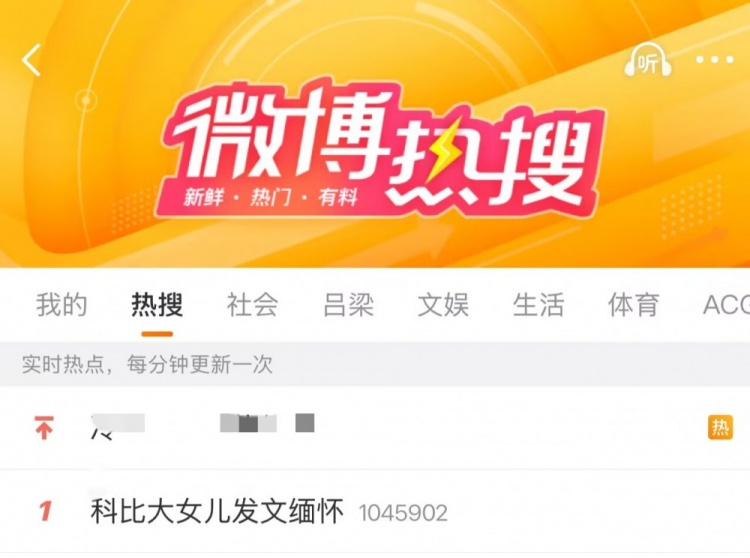Switch to the 文娱 tab

pyautogui.click(x=443, y=305)
